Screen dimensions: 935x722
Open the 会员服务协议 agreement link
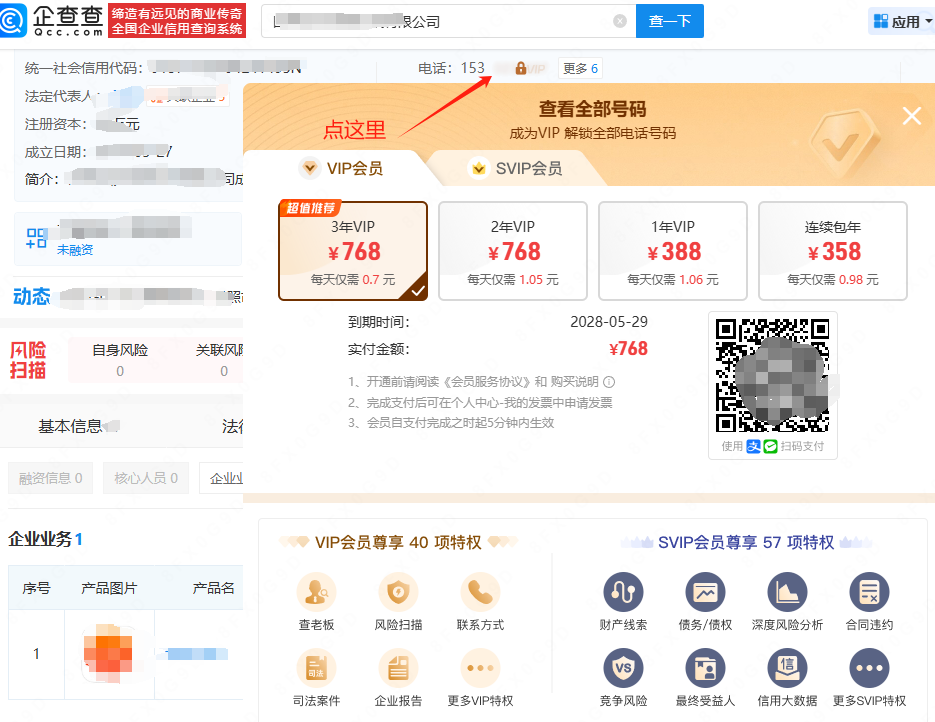point(487,382)
